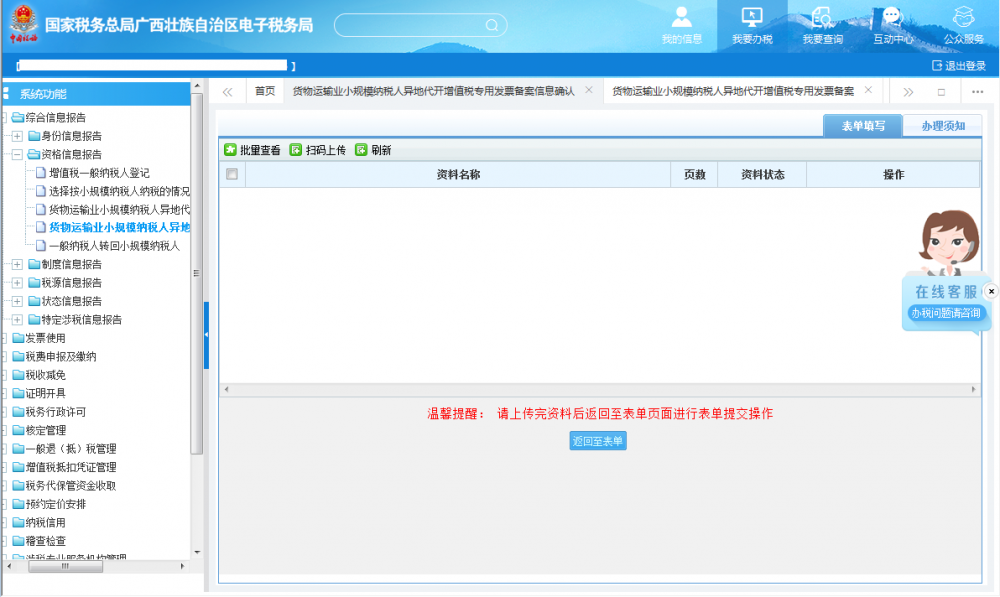Open 公众服务 icon in header
This screenshot has height=597, width=1000.
tap(963, 18)
